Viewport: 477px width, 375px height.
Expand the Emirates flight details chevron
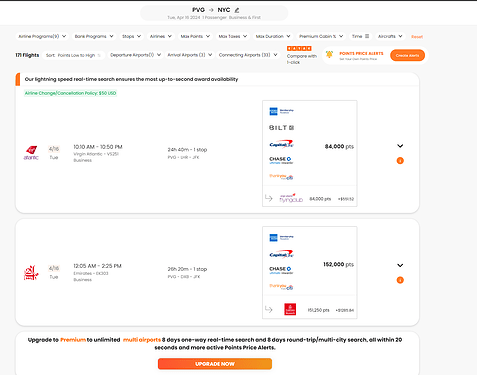400,265
